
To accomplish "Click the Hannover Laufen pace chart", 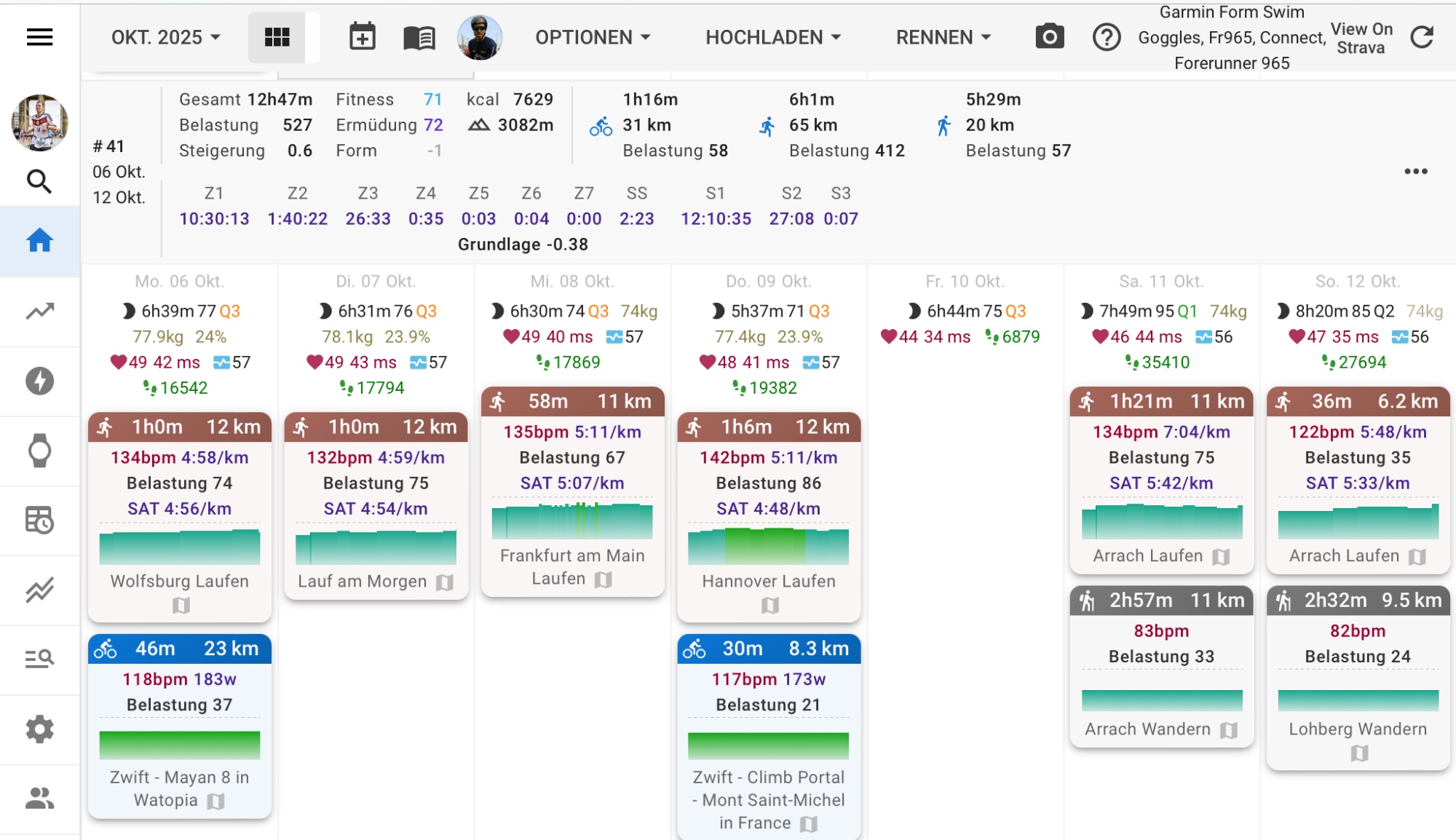I will pos(768,547).
